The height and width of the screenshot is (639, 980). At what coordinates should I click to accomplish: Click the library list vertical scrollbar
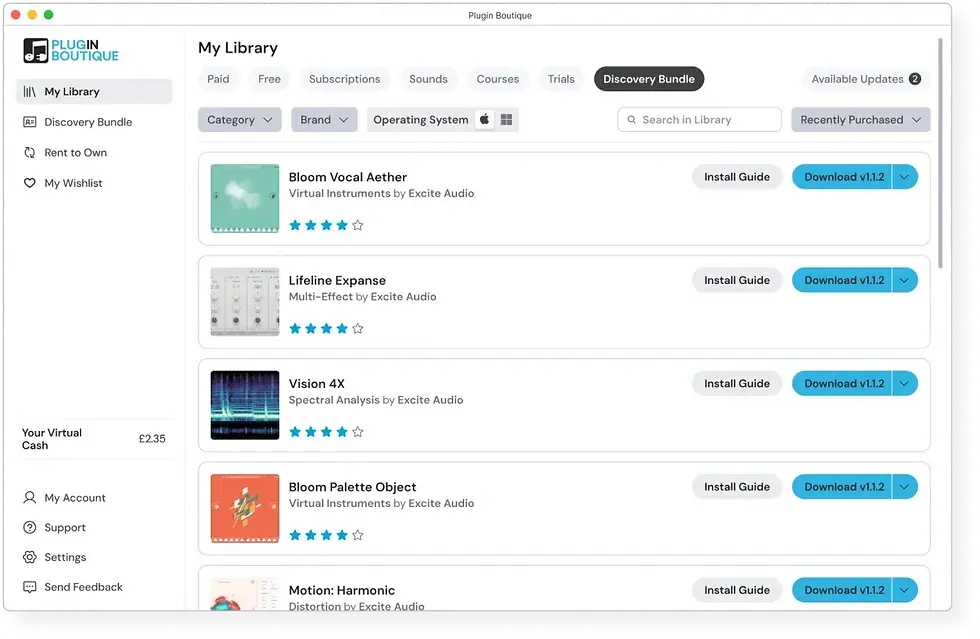939,153
